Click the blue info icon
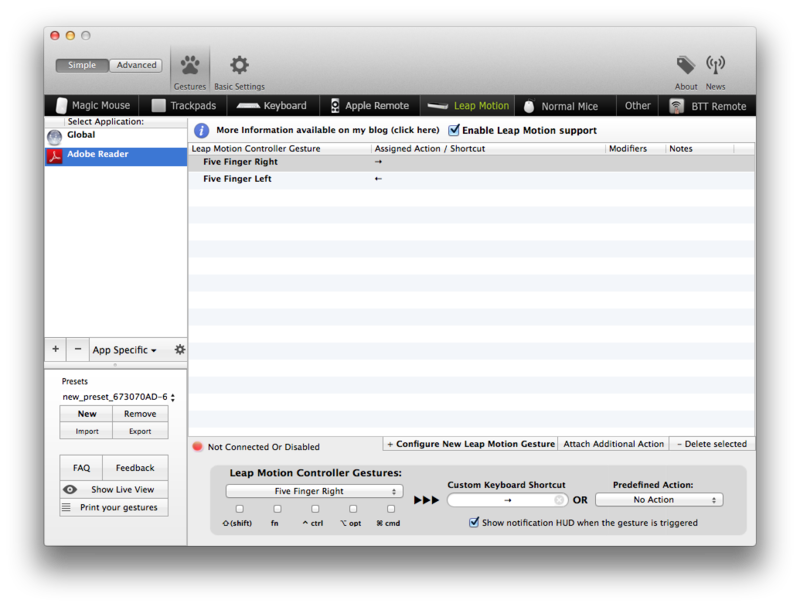This screenshot has width=800, height=607. tap(202, 131)
